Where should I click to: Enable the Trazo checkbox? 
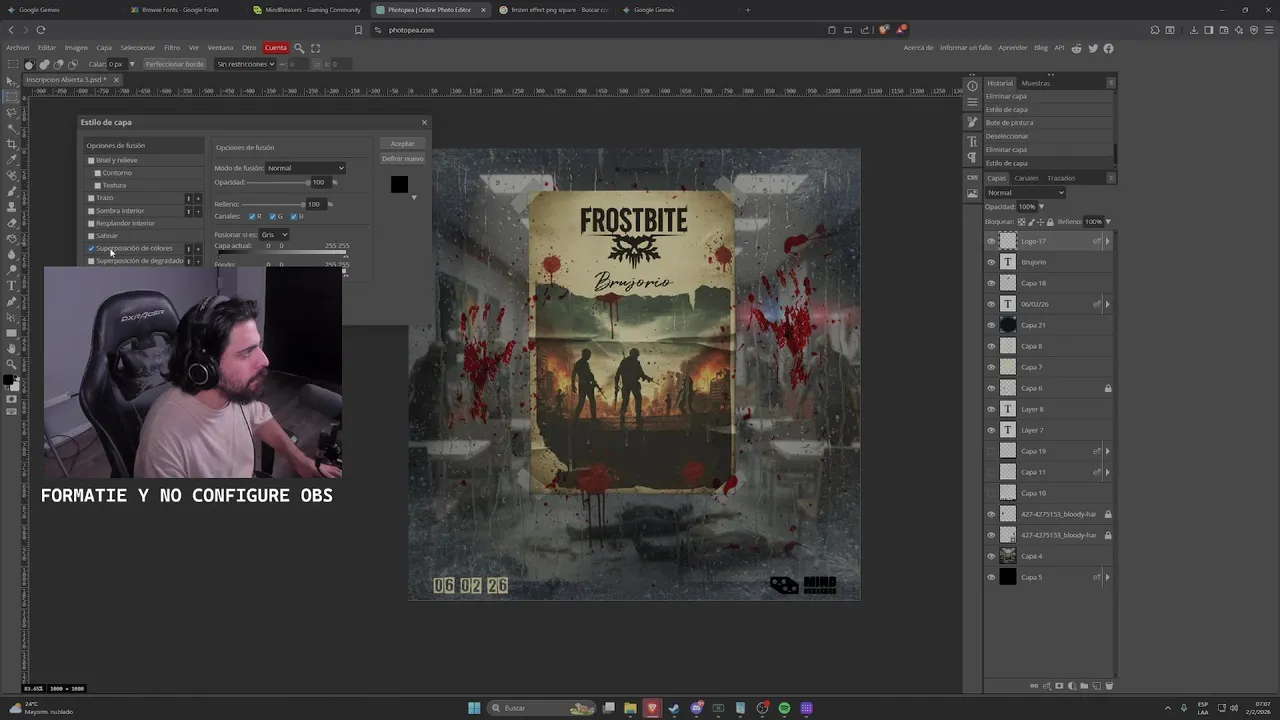point(91,198)
